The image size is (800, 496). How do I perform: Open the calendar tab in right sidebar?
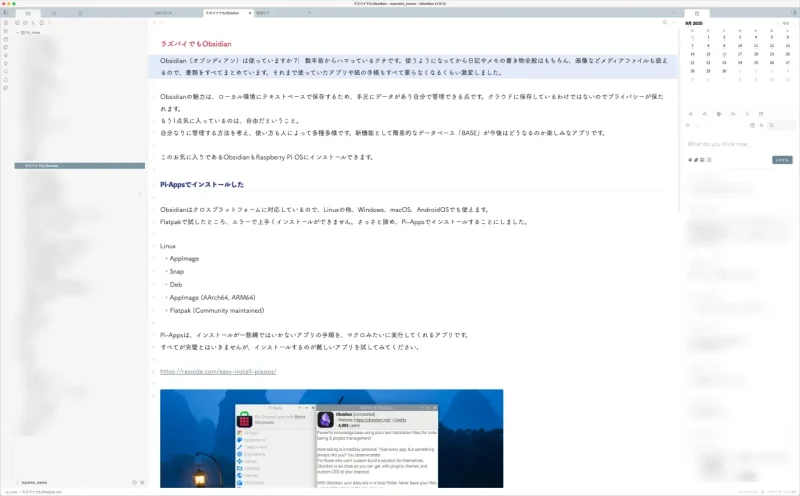point(697,13)
